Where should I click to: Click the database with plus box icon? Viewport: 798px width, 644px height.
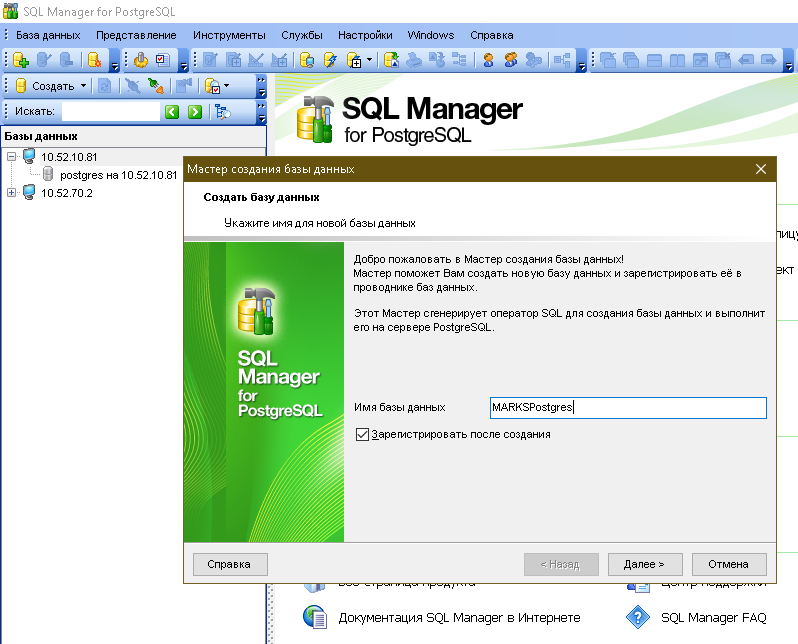tap(354, 60)
